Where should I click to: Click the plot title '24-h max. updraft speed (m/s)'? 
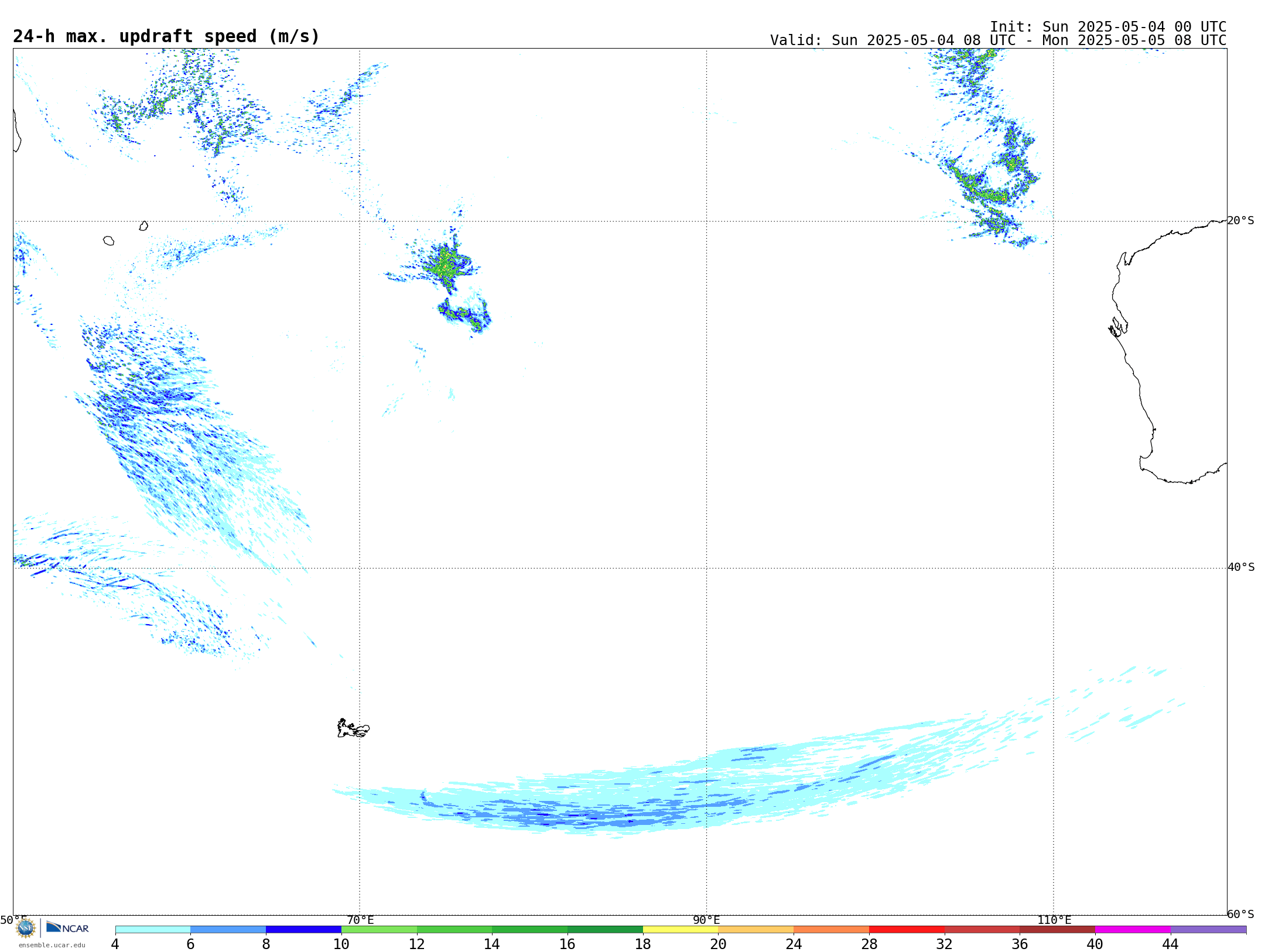tap(166, 36)
